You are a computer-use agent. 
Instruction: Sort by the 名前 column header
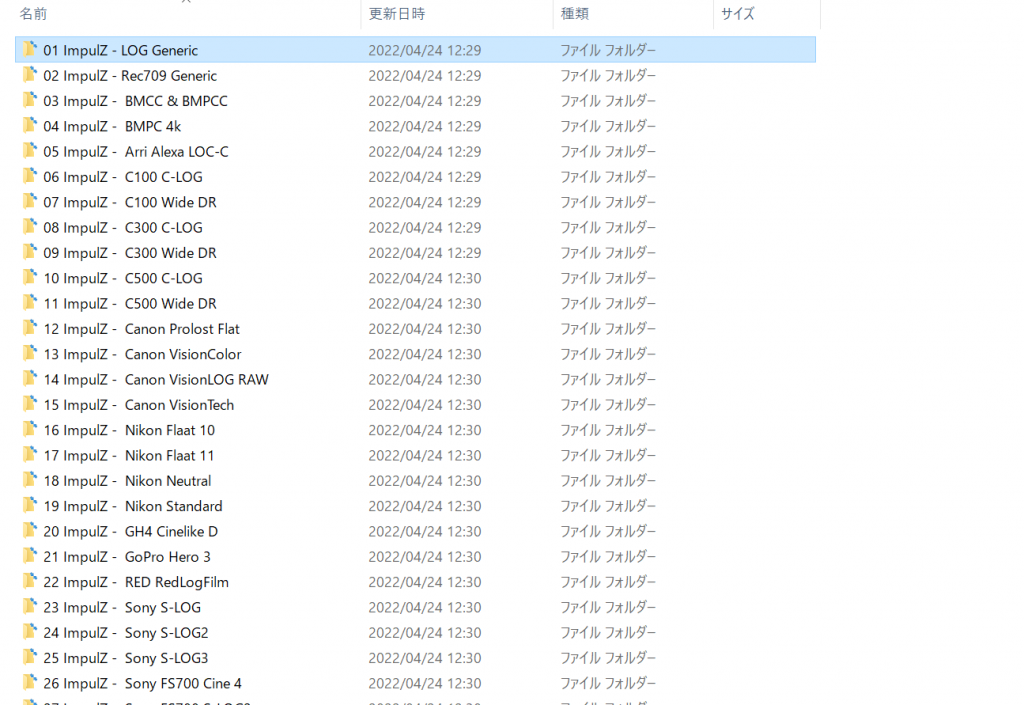34,14
